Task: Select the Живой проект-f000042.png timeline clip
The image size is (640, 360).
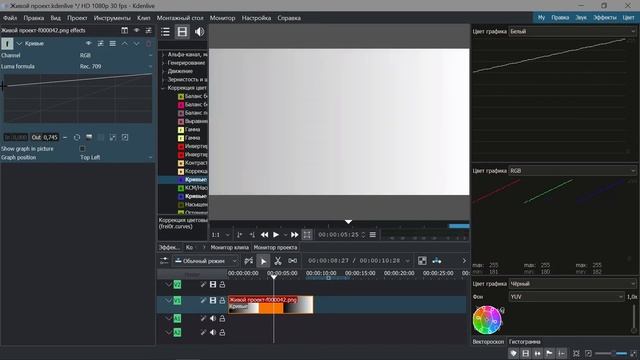Action: [x=271, y=305]
